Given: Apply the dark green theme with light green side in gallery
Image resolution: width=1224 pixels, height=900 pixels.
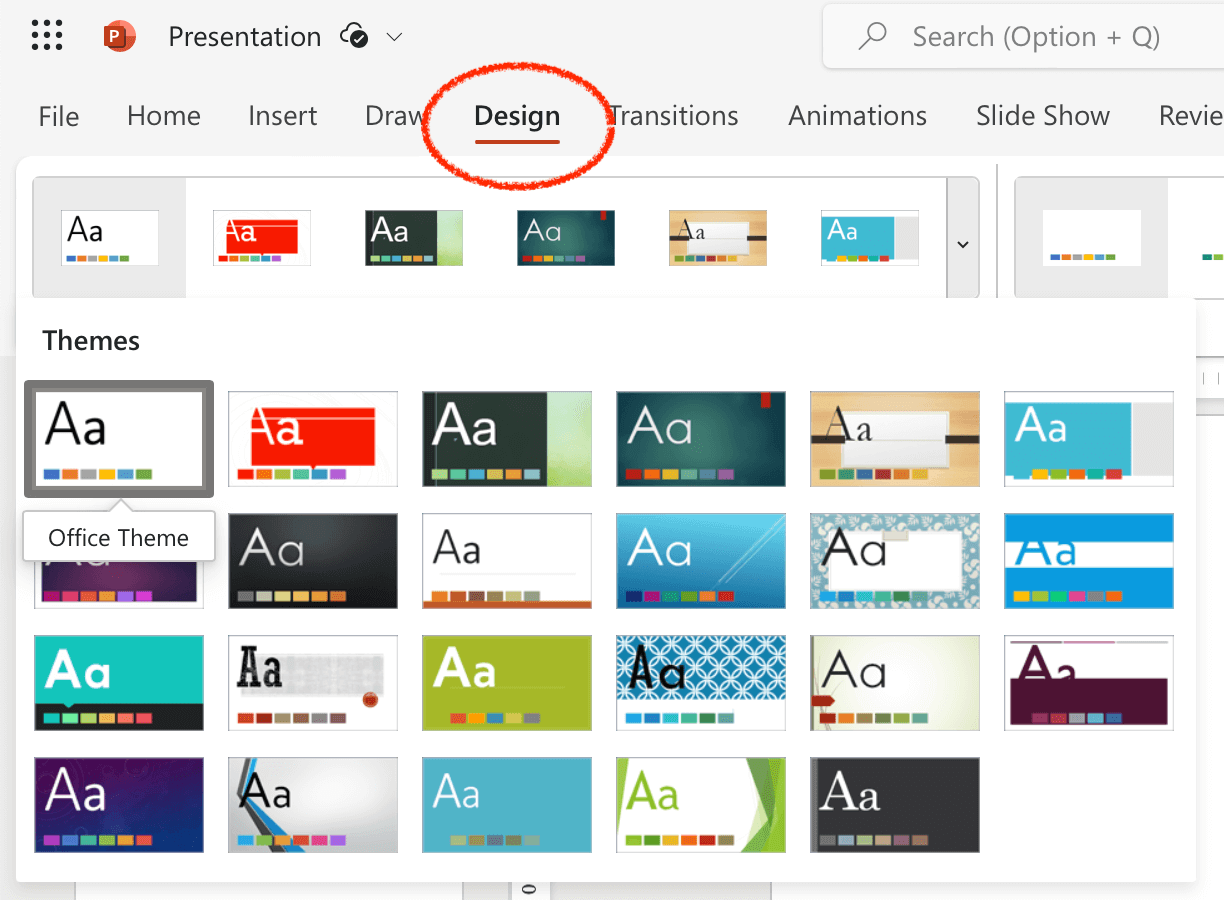Looking at the screenshot, I should click(507, 439).
